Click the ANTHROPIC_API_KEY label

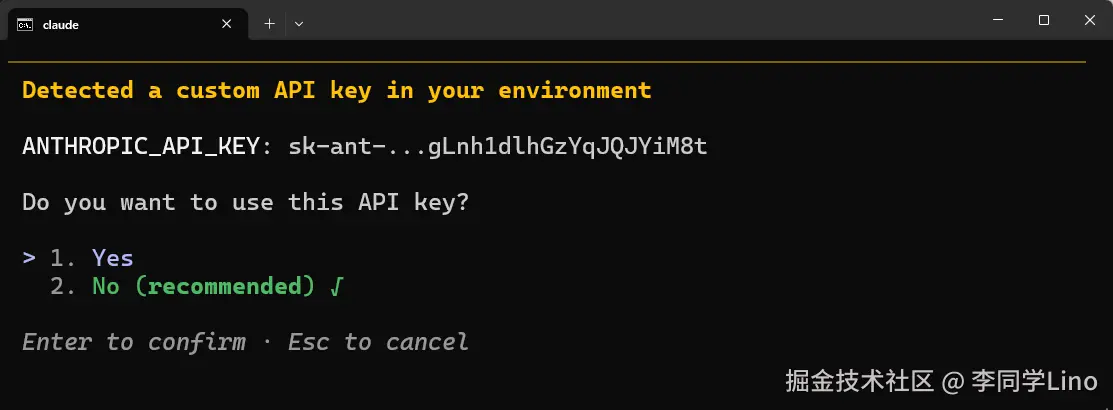point(140,146)
